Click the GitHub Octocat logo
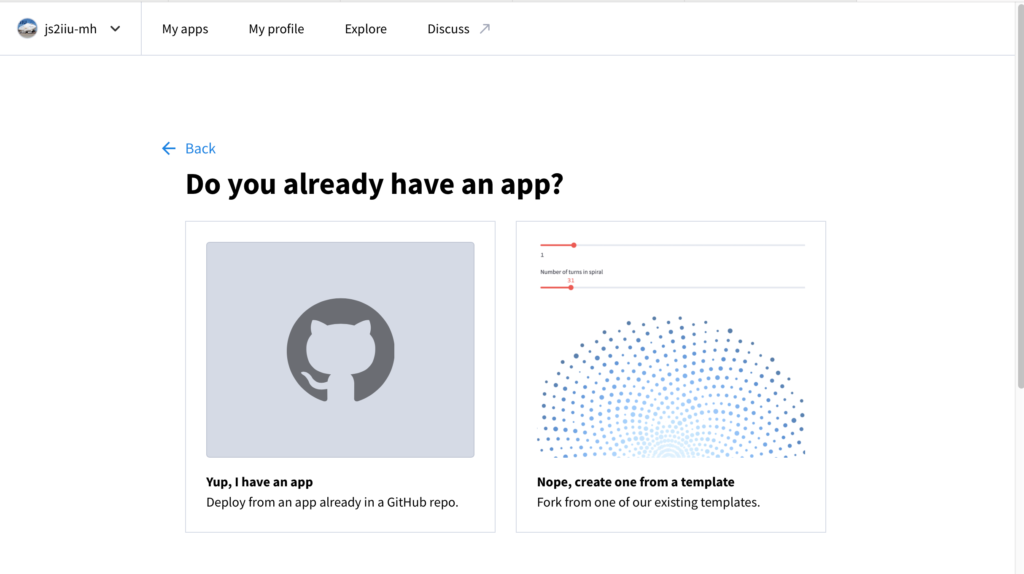Screen dimensions: 1024x574 pos(340,350)
